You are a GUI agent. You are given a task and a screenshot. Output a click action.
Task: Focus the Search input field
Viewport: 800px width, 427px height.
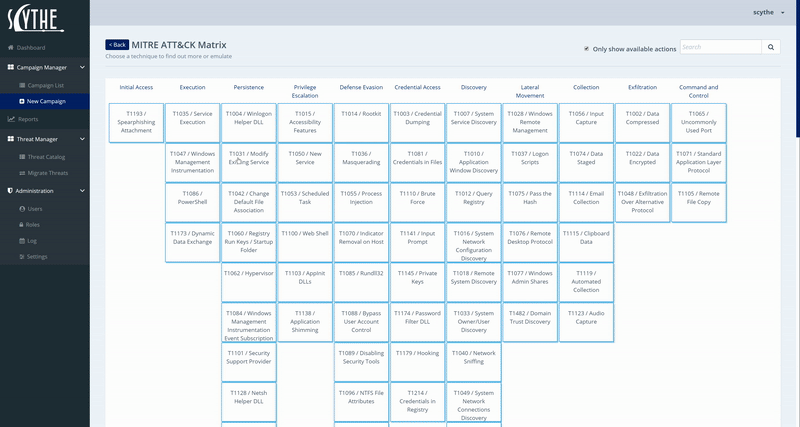click(721, 47)
